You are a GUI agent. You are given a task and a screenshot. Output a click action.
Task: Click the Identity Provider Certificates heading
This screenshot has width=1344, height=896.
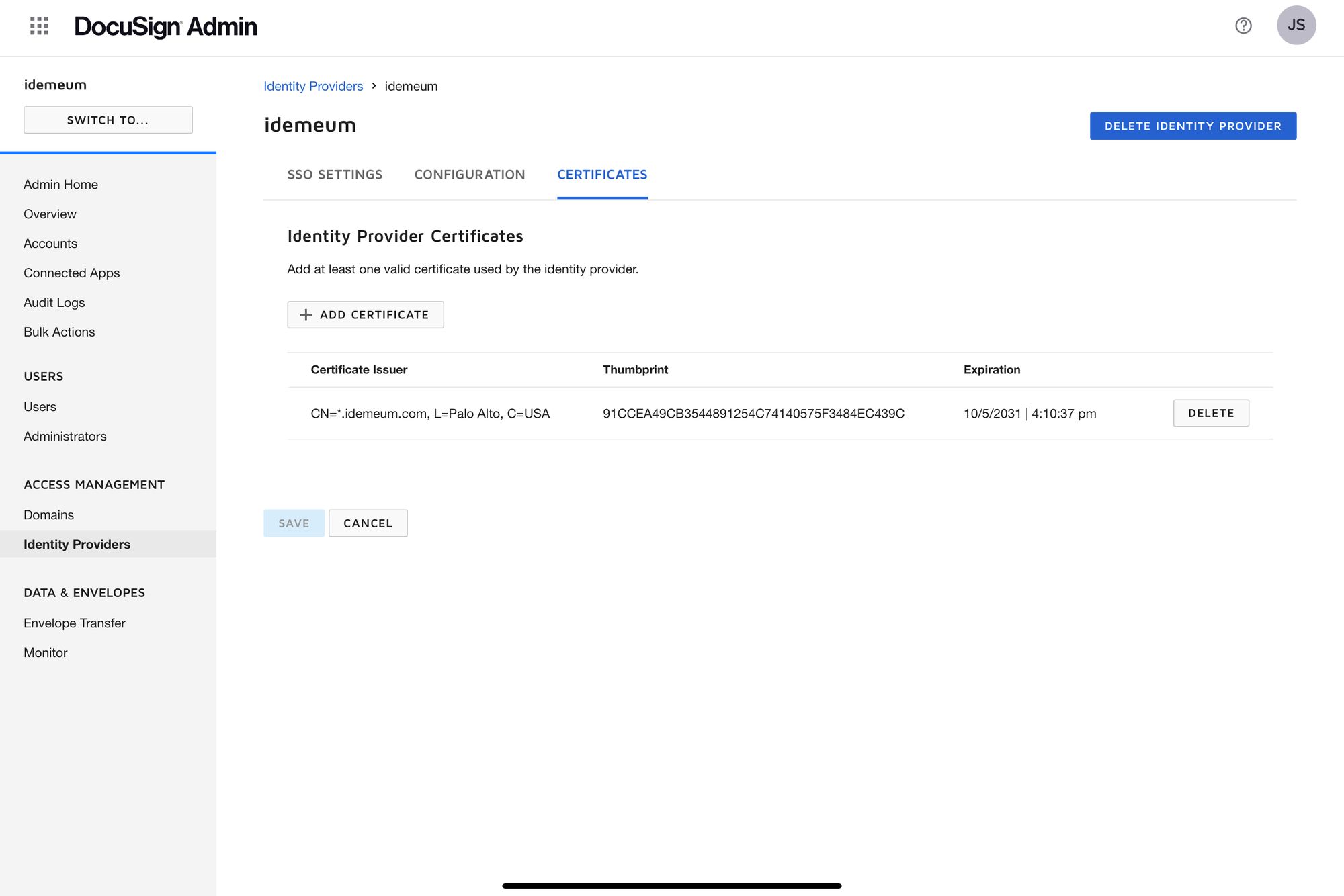click(405, 236)
